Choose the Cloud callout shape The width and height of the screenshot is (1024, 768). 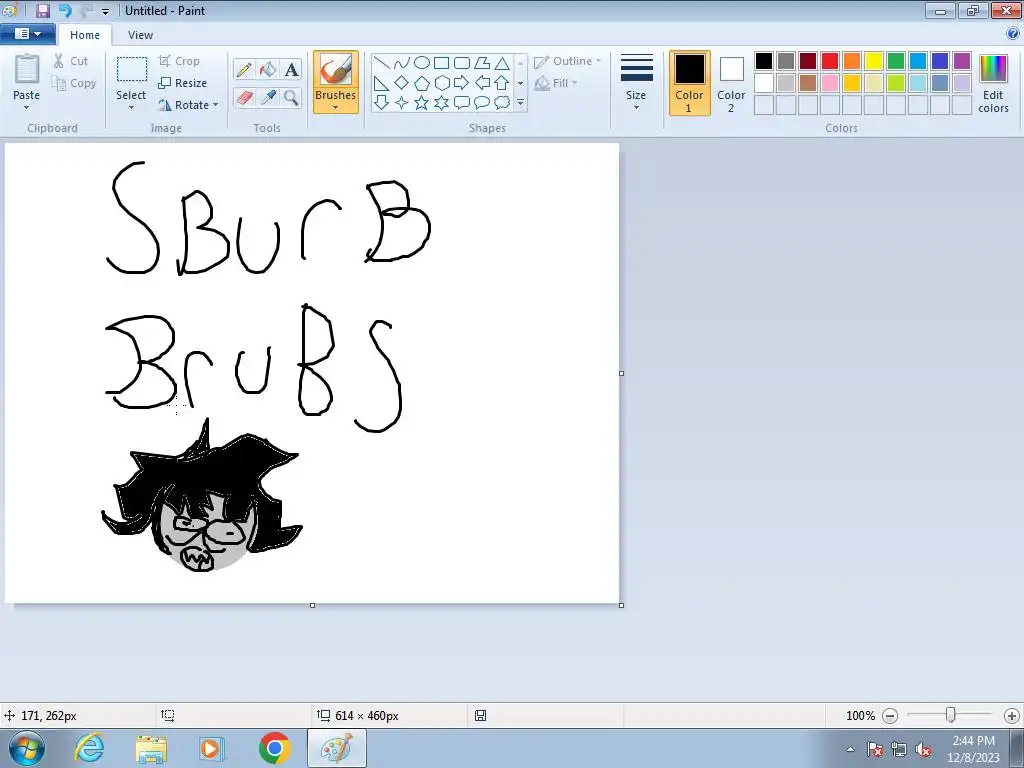click(x=502, y=103)
